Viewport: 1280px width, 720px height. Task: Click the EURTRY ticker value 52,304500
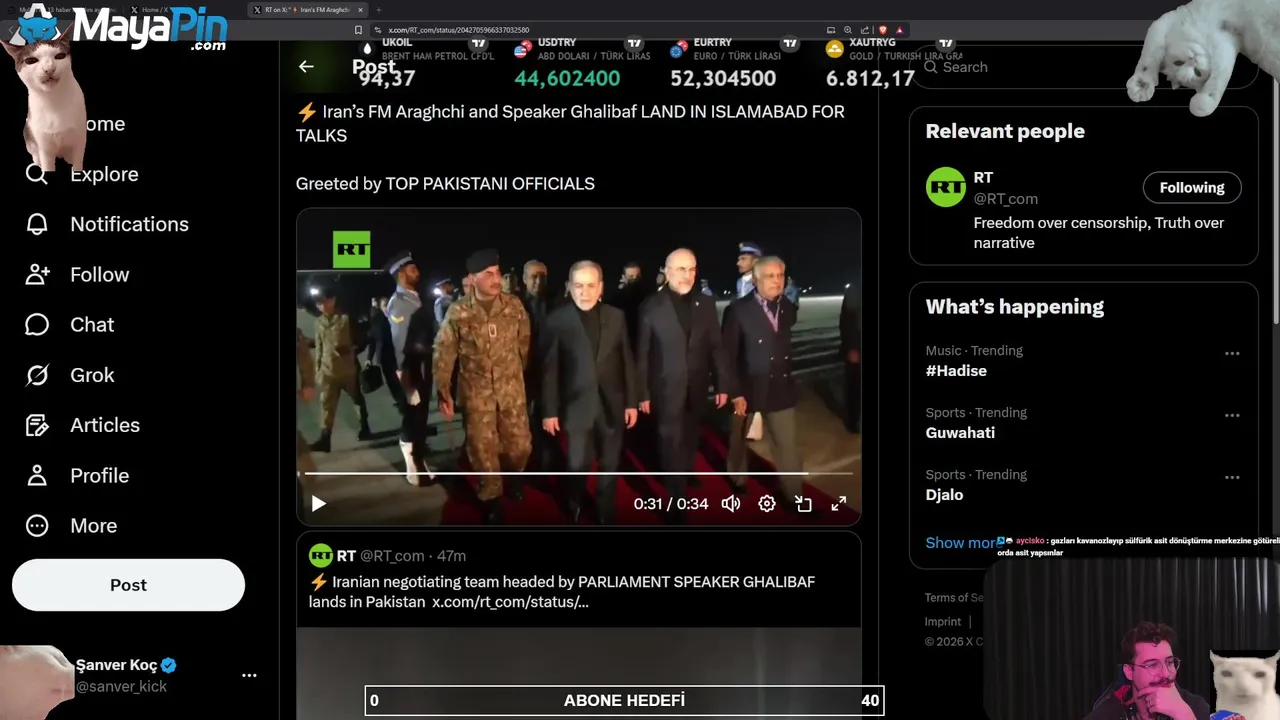723,78
